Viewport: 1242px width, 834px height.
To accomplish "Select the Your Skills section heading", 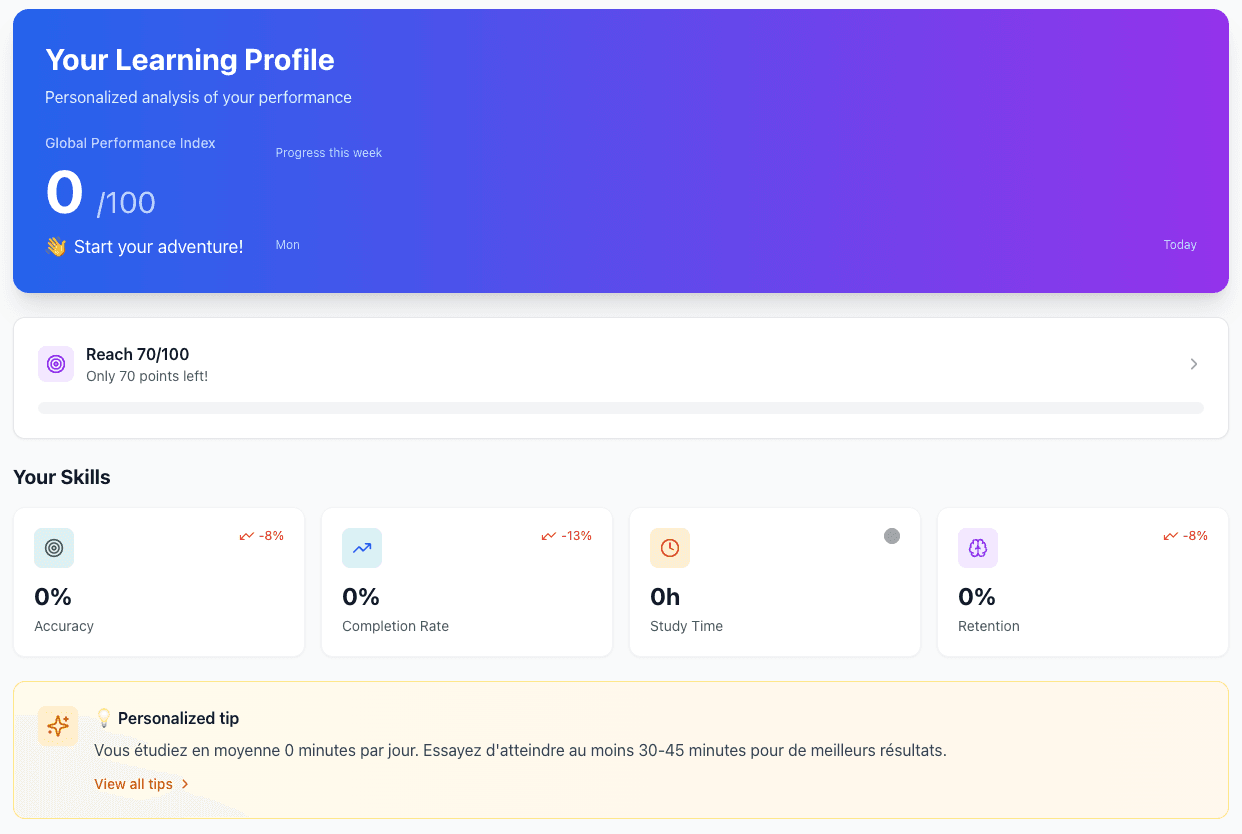I will point(62,477).
